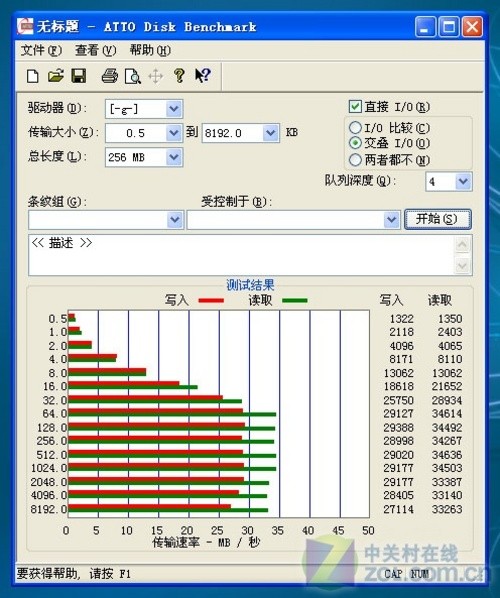The height and width of the screenshot is (598, 500).
Task: Save results with the floppy disk icon
Action: click(79, 76)
